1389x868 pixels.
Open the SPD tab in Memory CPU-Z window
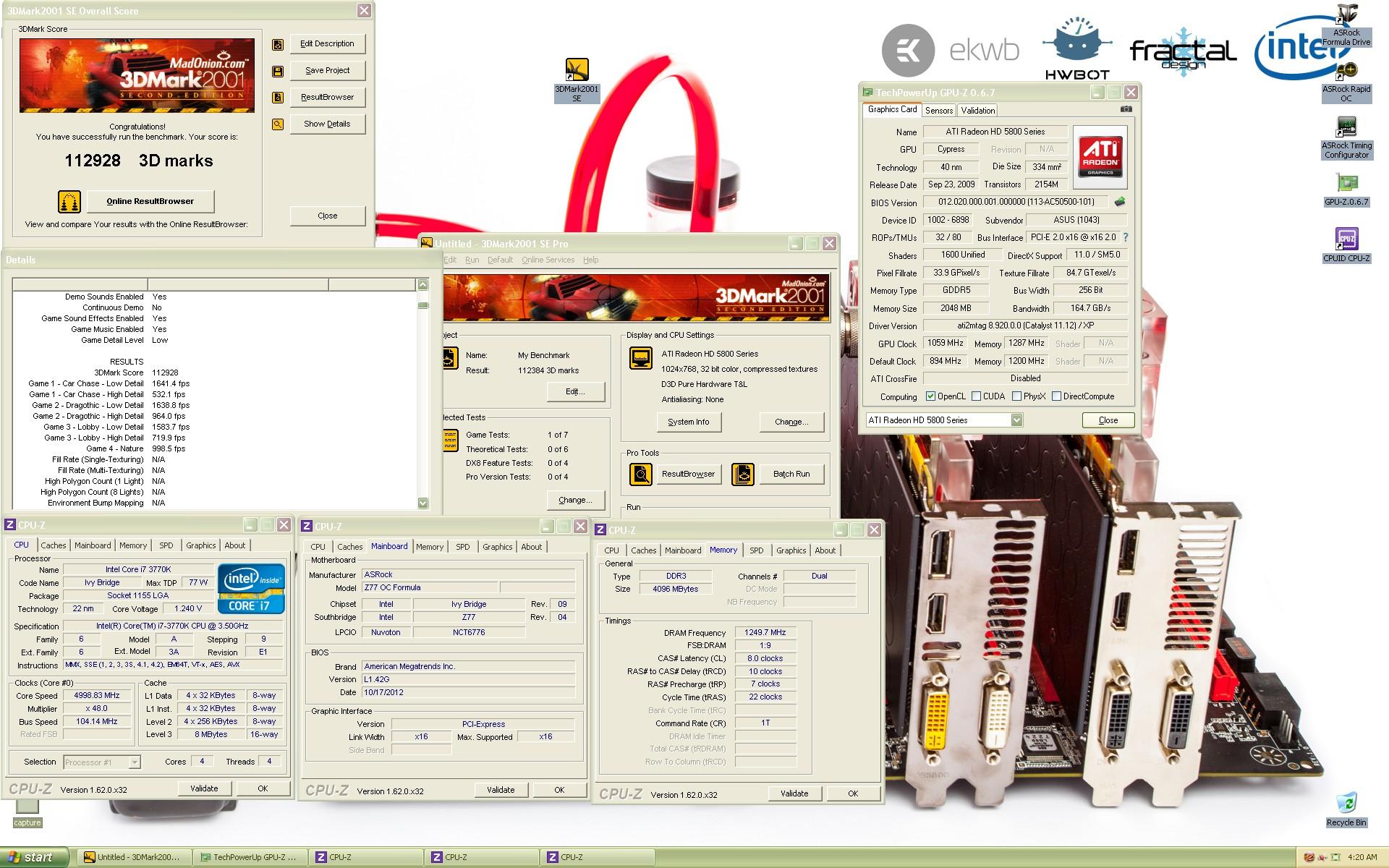click(x=756, y=550)
